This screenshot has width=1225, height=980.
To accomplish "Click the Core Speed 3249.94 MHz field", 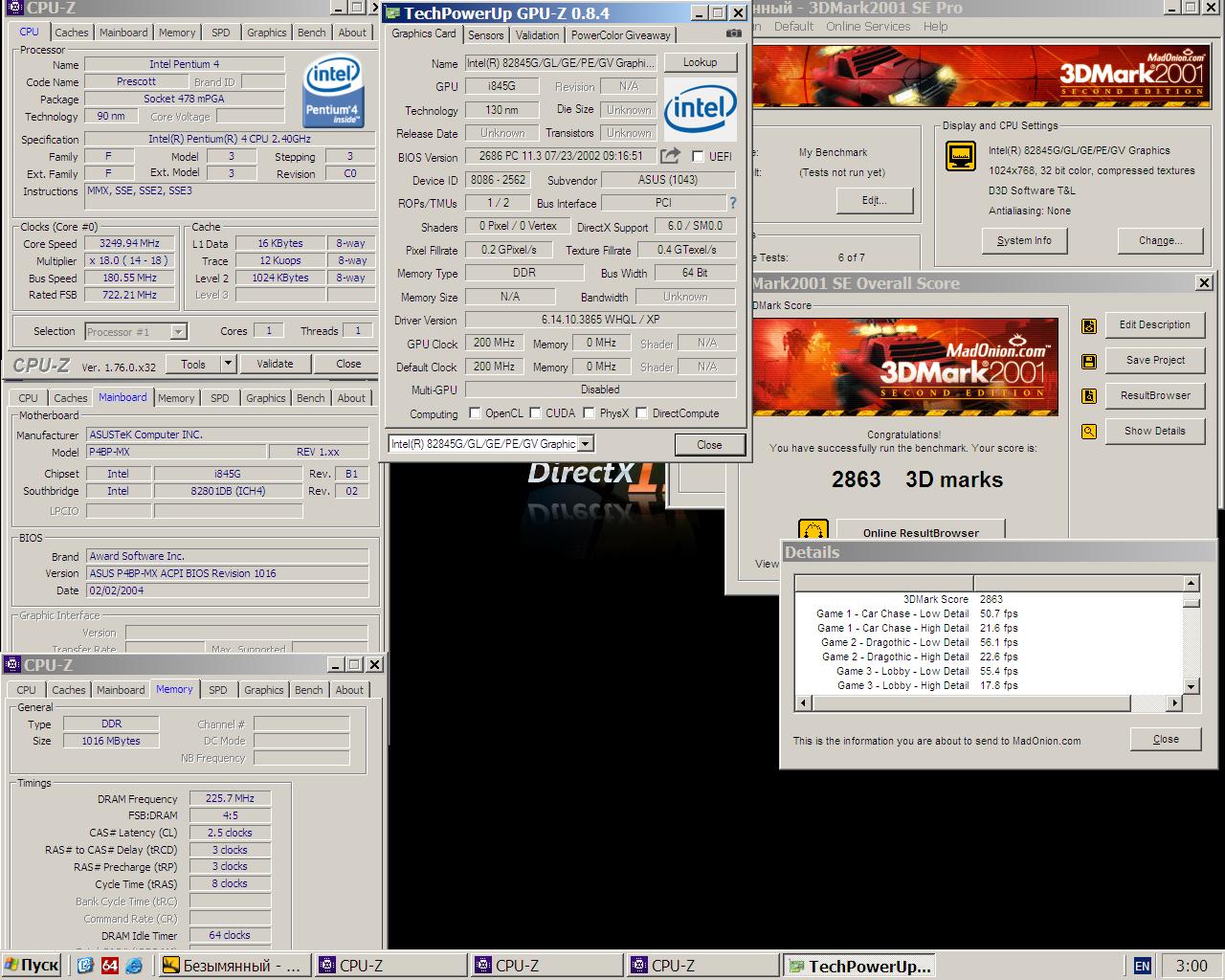I will [129, 243].
